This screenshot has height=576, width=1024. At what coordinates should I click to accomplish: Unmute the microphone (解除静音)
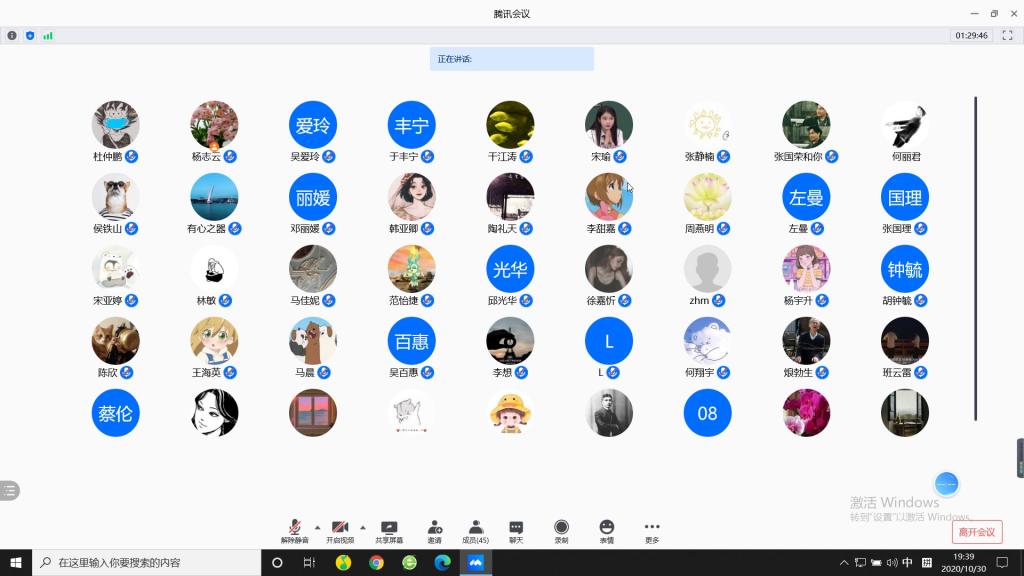tap(294, 529)
